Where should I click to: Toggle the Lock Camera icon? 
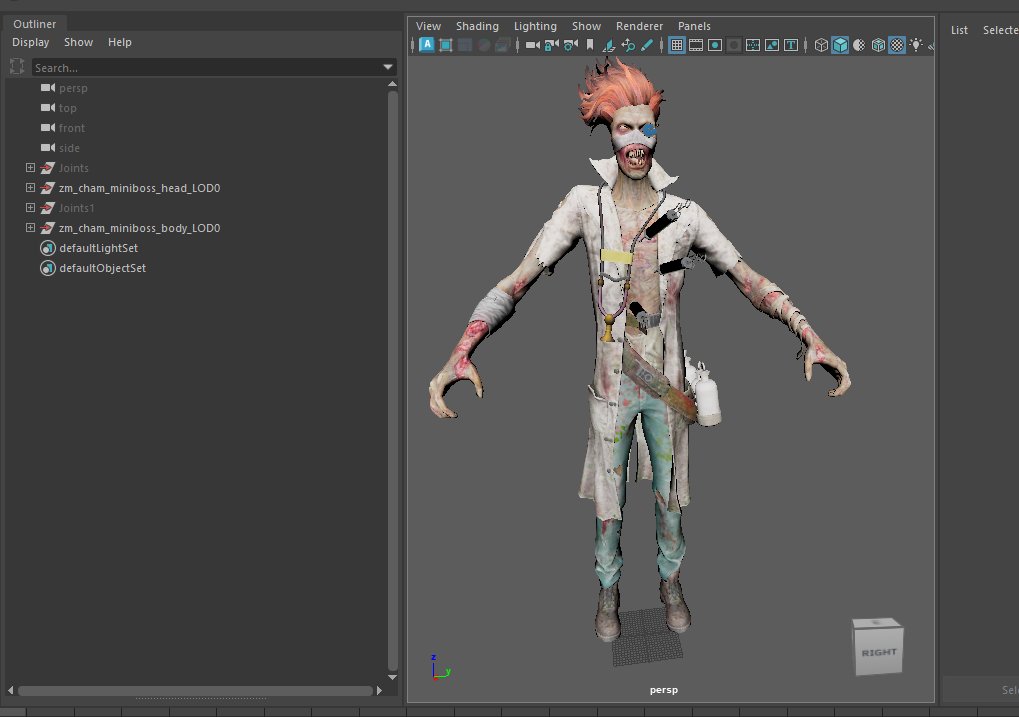tap(552, 45)
